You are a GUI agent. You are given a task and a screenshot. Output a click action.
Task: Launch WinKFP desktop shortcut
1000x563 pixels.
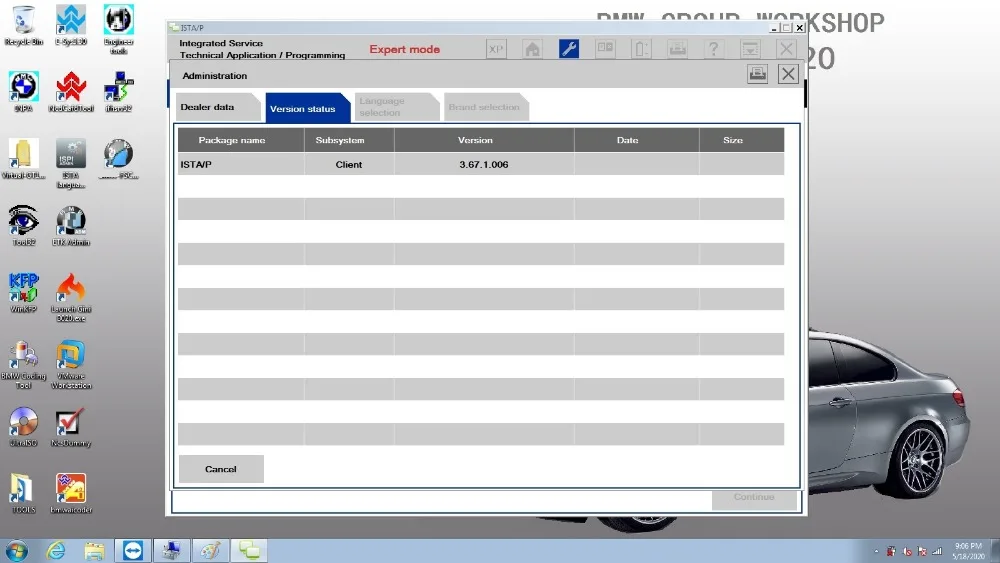pyautogui.click(x=24, y=293)
